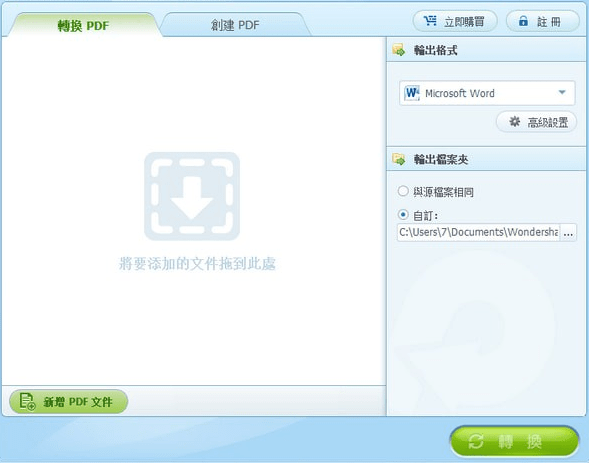Click the padlock icon on 註冊 button

(x=523, y=21)
